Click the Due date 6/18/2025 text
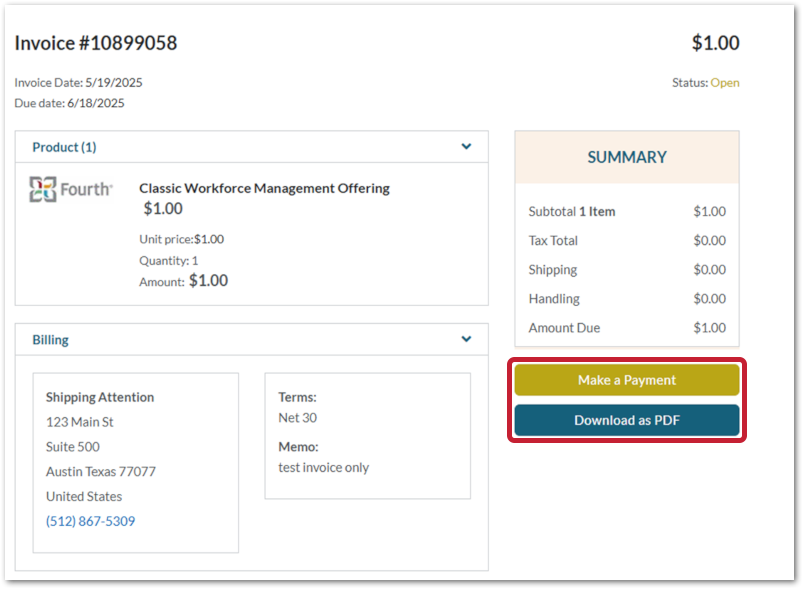Screen dimensions: 803x589 (x=69, y=103)
